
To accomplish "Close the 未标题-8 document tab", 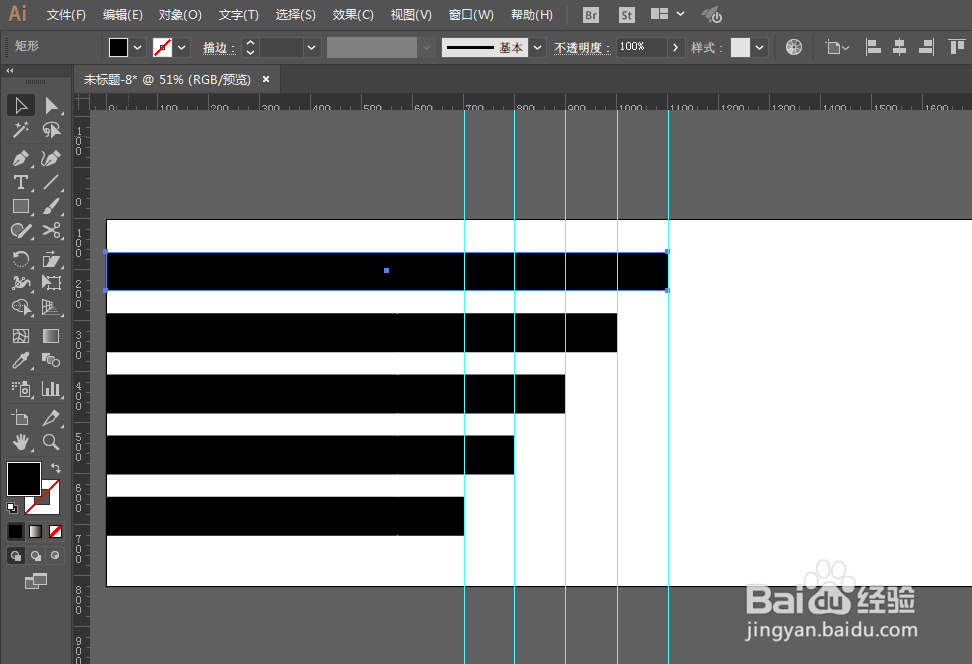I will [266, 79].
